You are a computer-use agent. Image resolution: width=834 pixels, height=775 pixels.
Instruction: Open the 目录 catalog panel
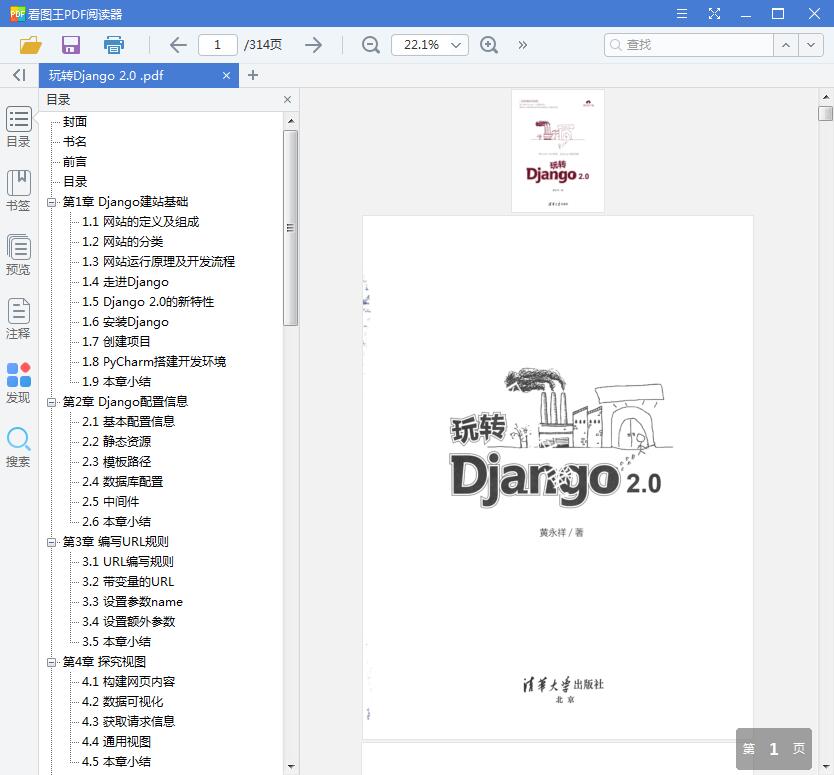coord(18,128)
